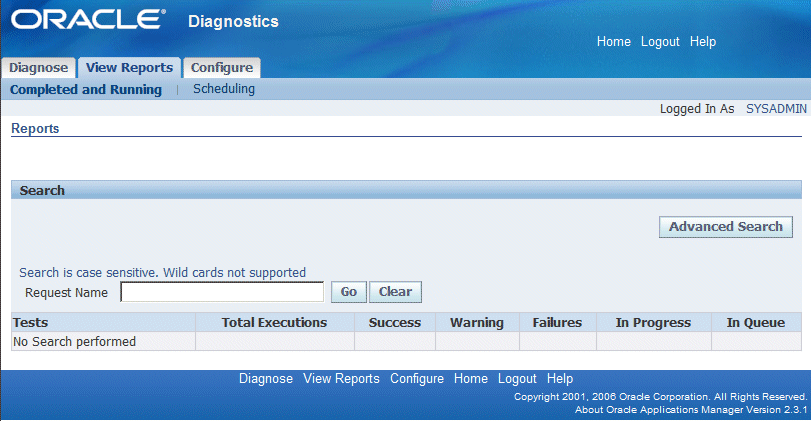The width and height of the screenshot is (811, 421).
Task: Go to the Scheduling subtab
Action: pos(224,89)
